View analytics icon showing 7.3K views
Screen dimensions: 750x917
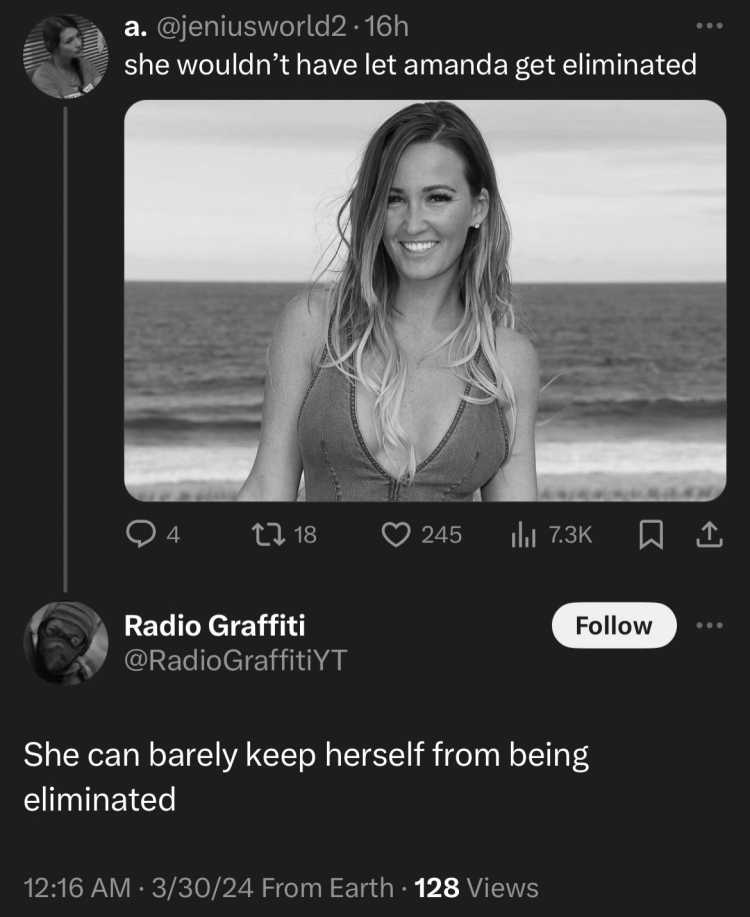tap(523, 535)
